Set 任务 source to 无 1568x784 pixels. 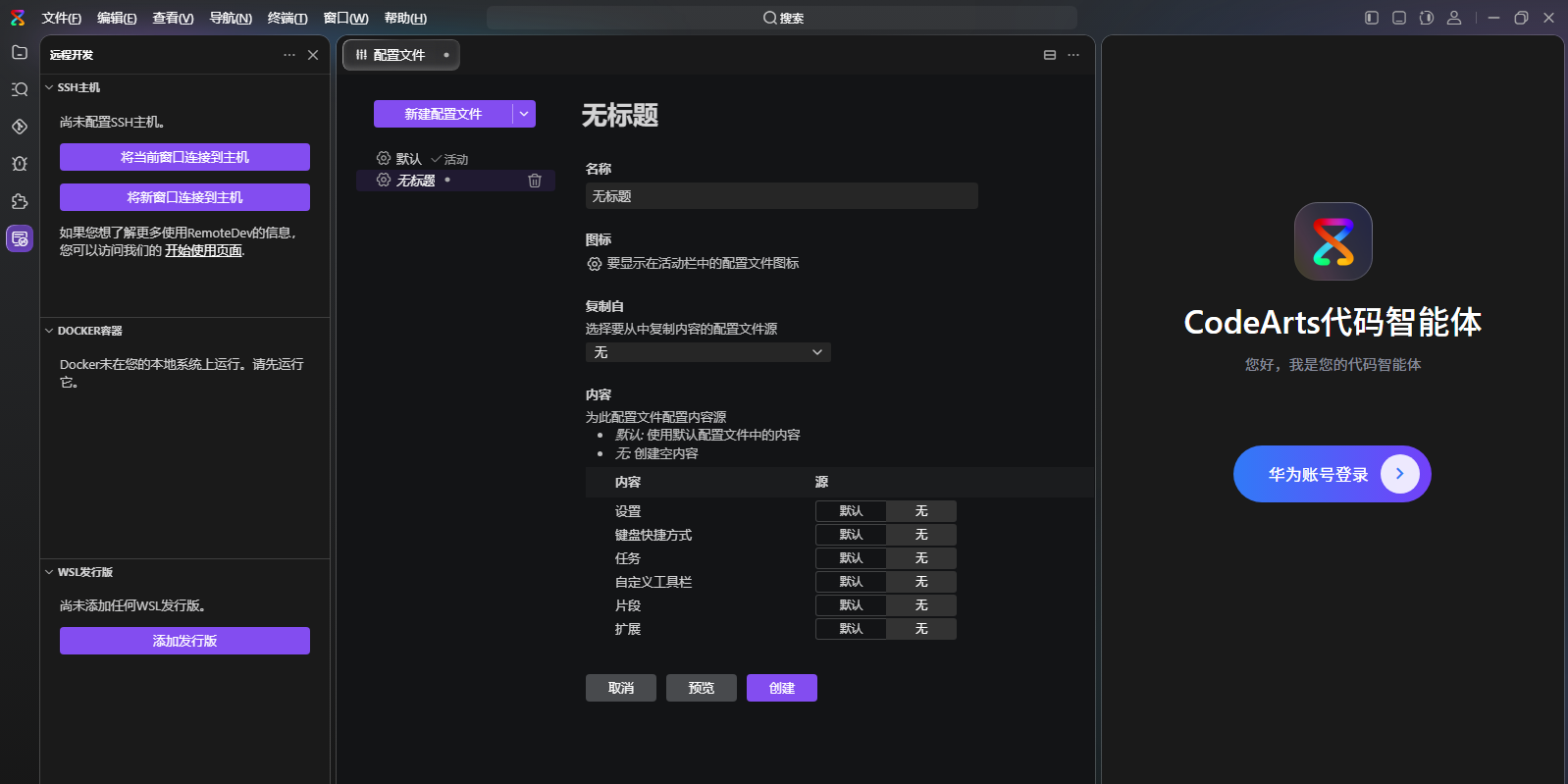pyautogui.click(x=921, y=558)
